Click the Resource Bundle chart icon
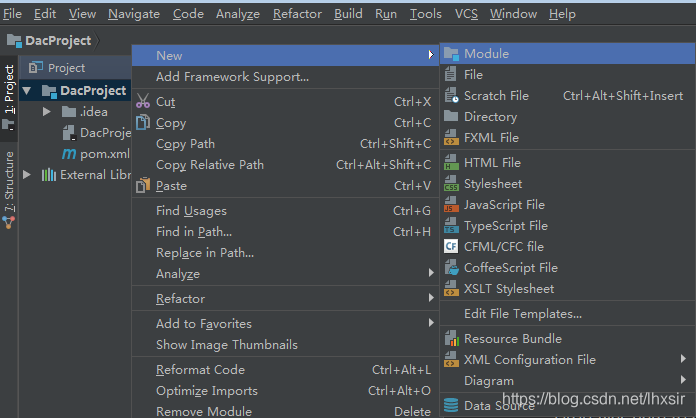Viewport: 696px width, 418px height. tap(451, 339)
